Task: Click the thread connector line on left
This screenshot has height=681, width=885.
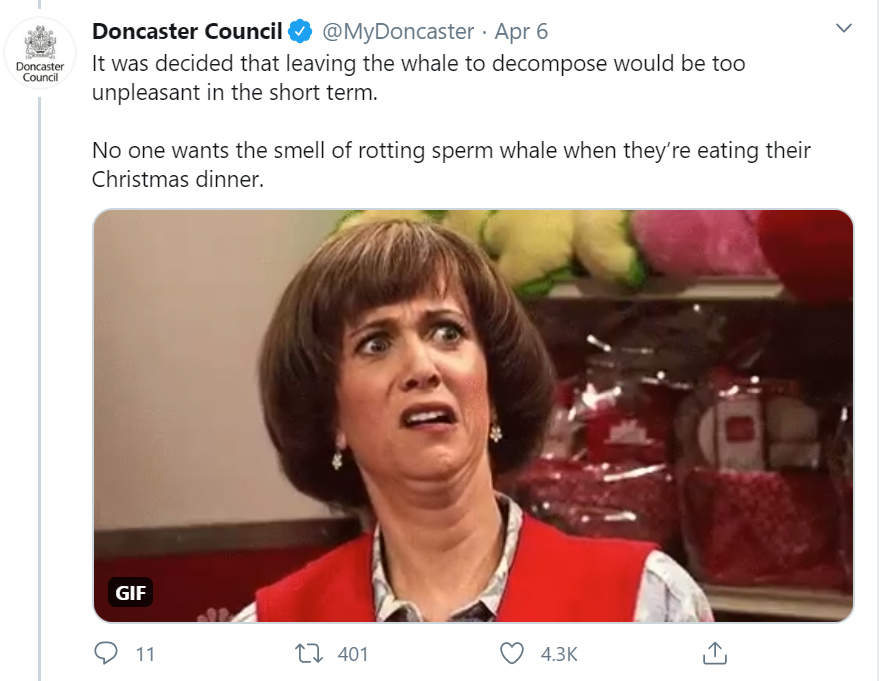Action: tap(40, 389)
